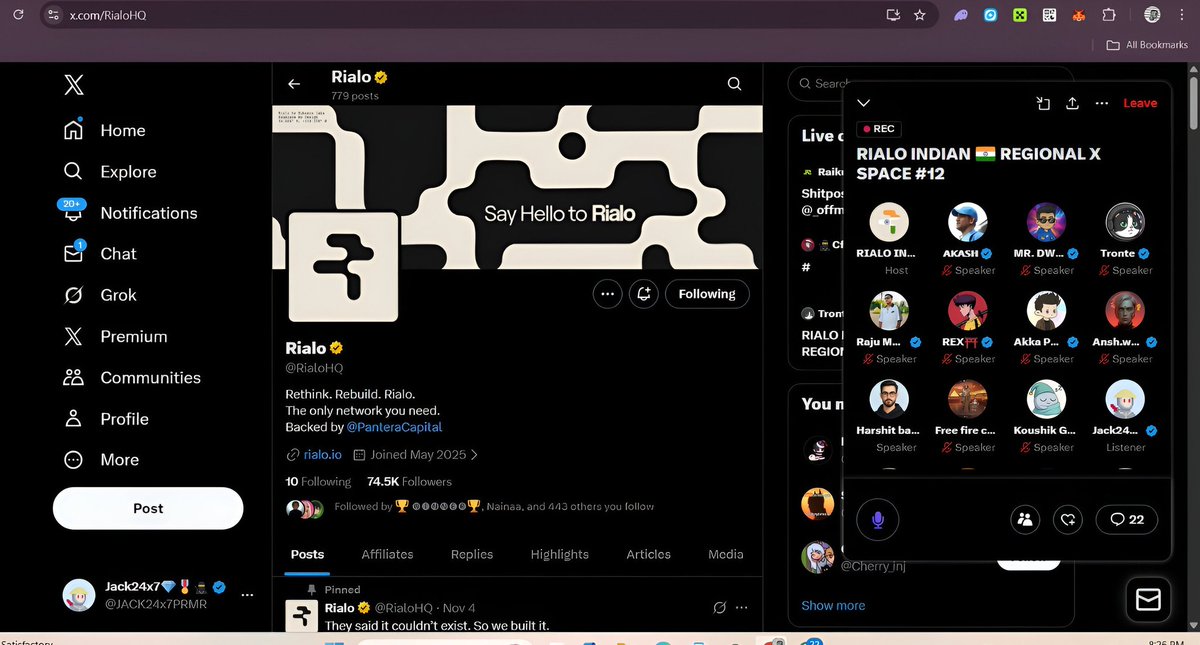1200x645 pixels.
Task: Select speaker Akka P avatar
Action: 1047,311
